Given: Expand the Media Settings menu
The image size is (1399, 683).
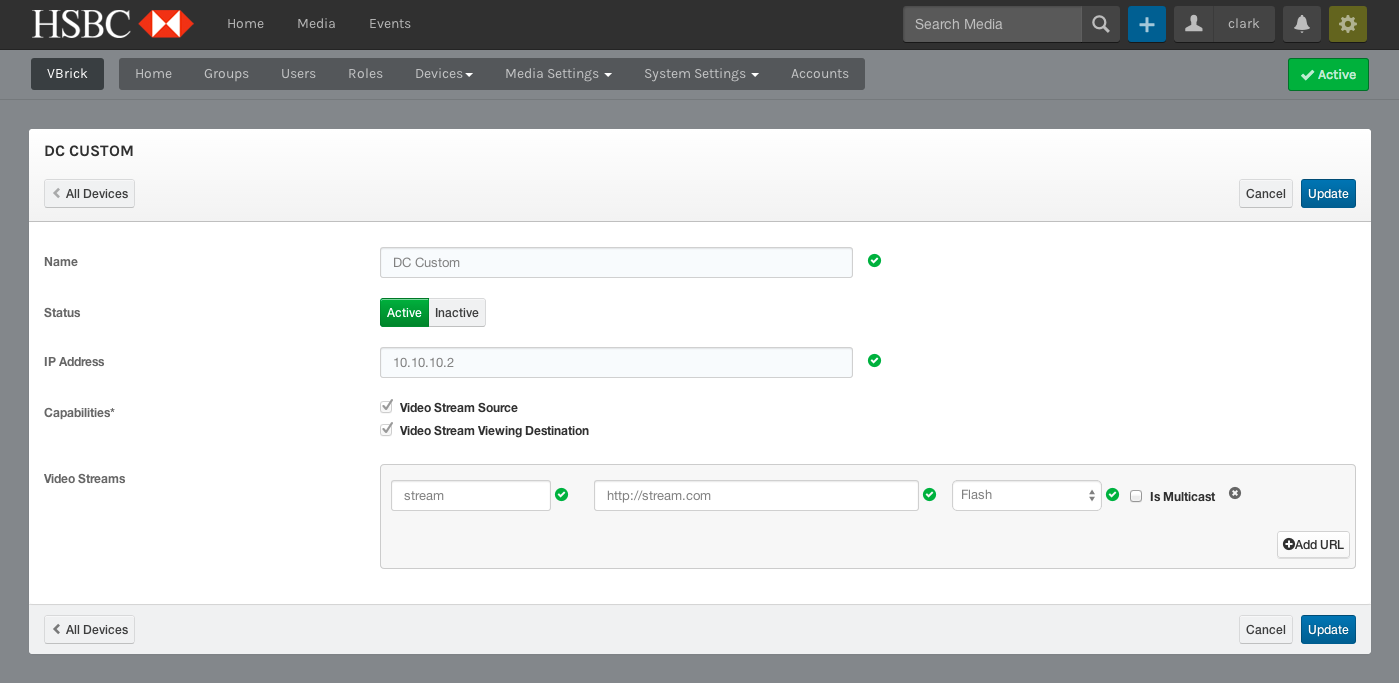Looking at the screenshot, I should [558, 74].
